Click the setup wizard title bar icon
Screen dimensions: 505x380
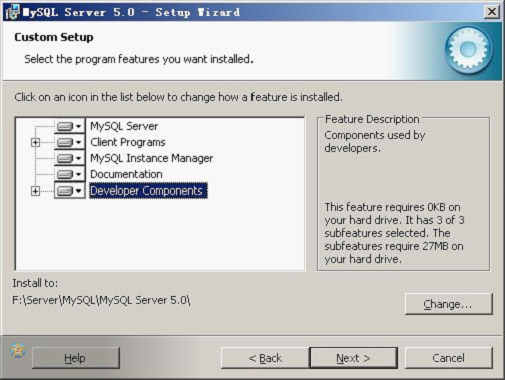(12, 12)
